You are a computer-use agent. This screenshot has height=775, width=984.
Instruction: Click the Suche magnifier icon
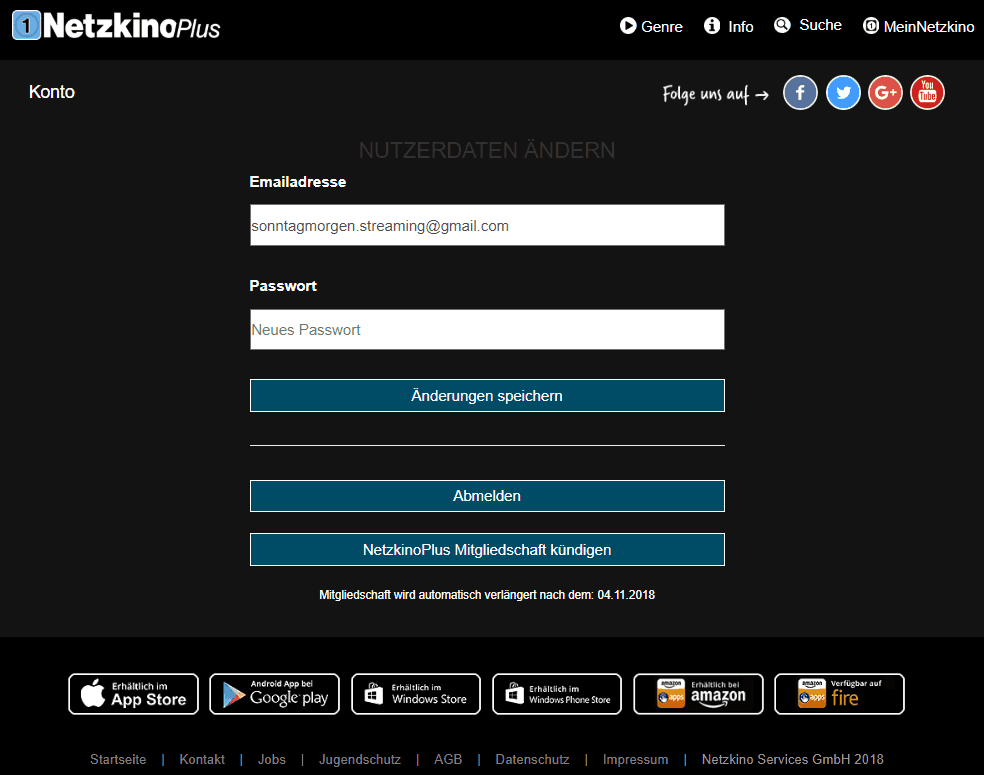(x=782, y=25)
